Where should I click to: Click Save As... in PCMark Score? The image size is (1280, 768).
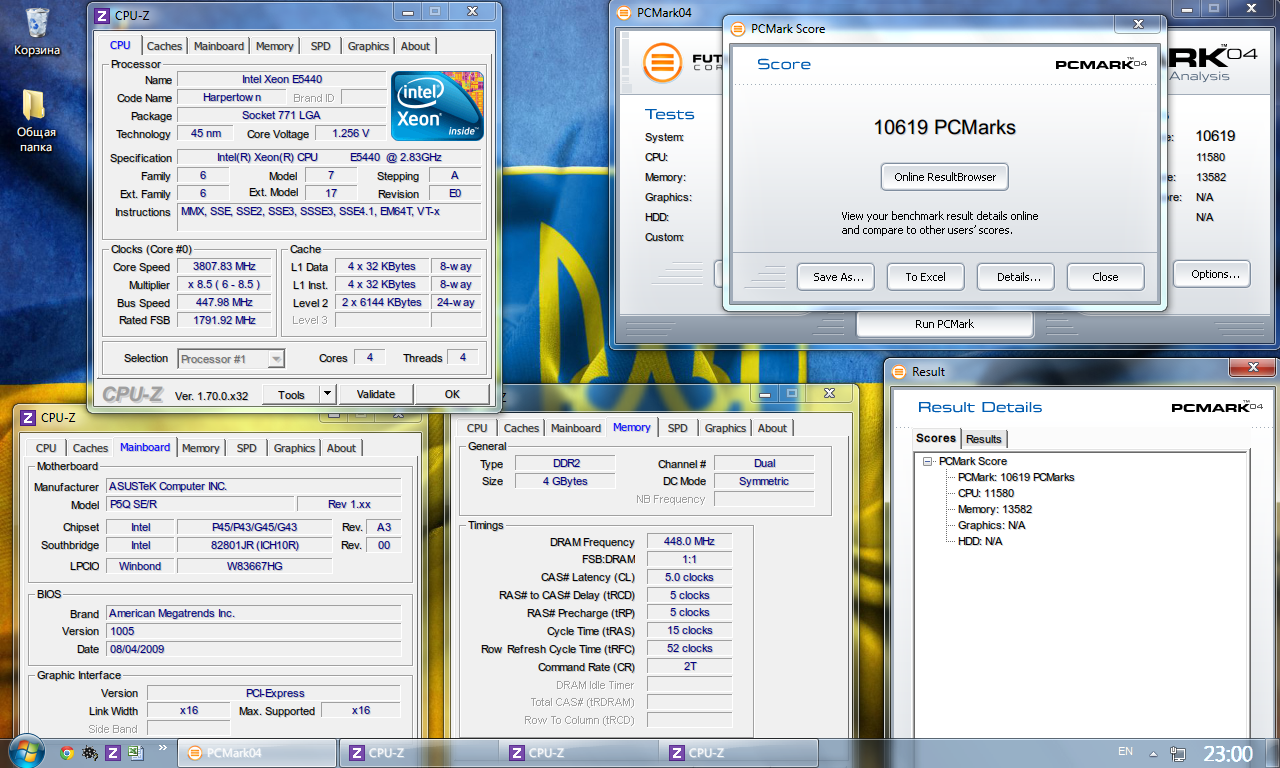pos(836,277)
